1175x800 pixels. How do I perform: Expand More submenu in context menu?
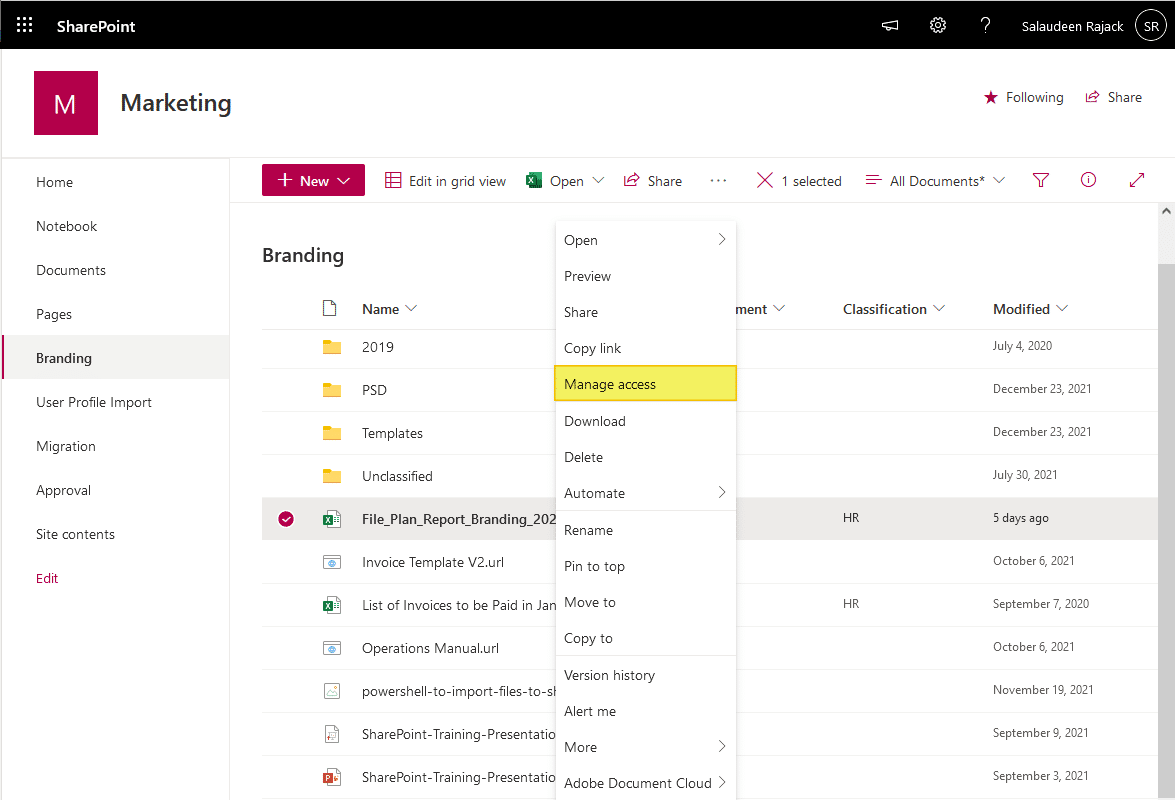645,747
